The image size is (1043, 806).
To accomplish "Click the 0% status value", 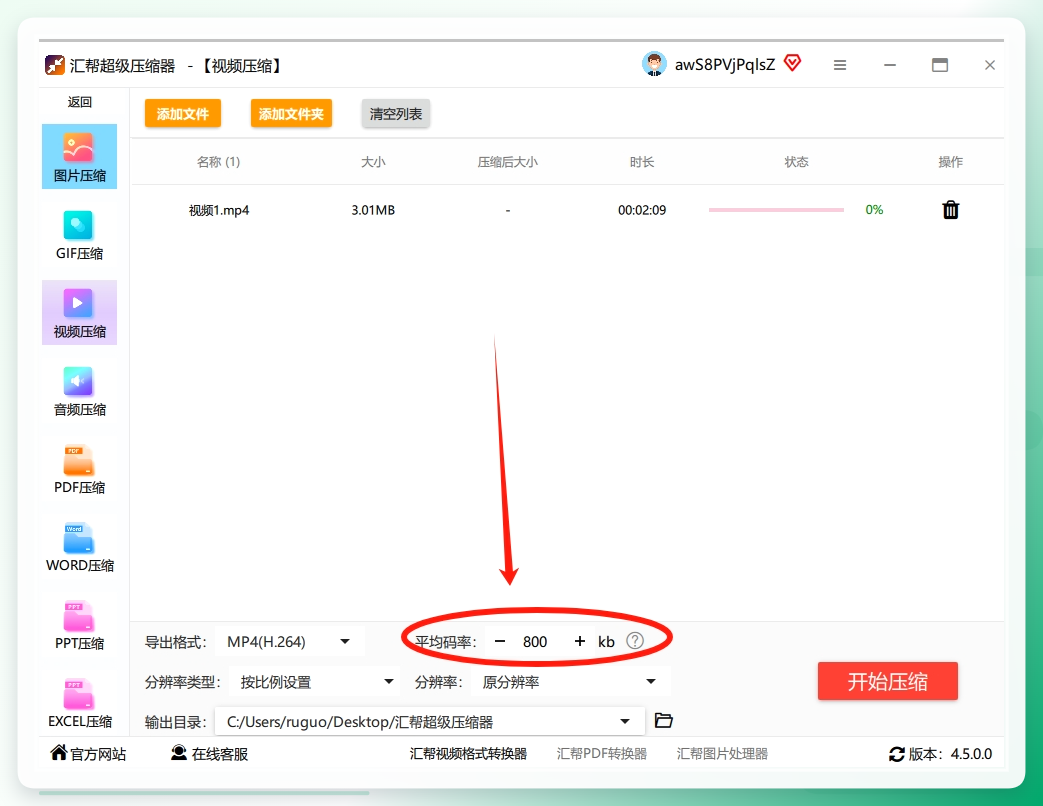I will [x=874, y=209].
